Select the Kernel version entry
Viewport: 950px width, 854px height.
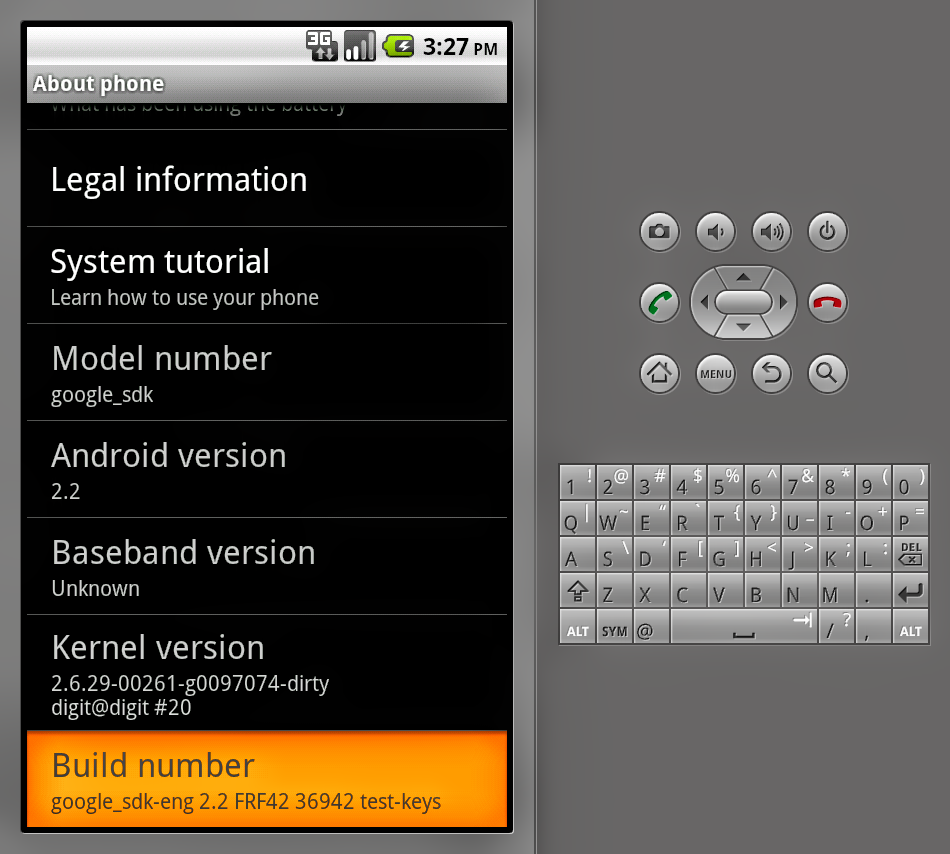267,673
